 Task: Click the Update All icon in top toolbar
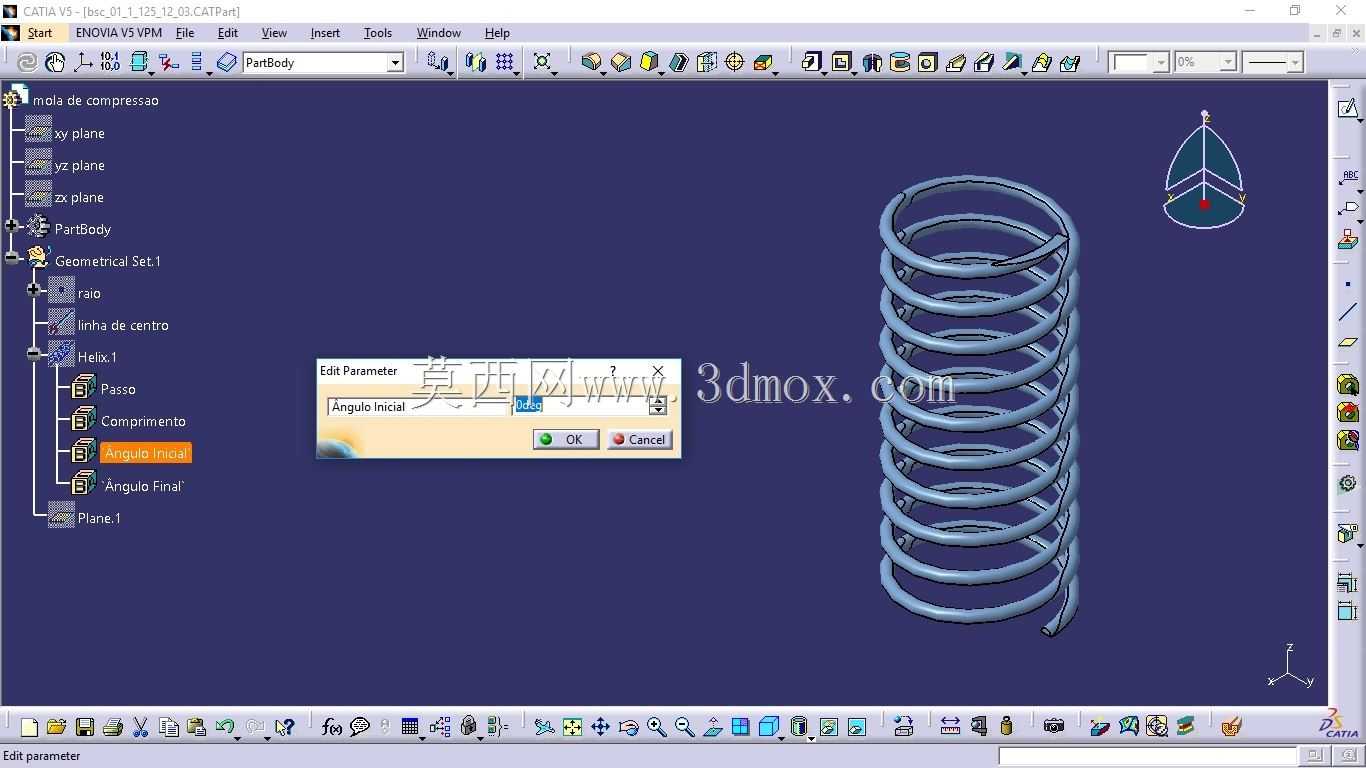coord(27,62)
